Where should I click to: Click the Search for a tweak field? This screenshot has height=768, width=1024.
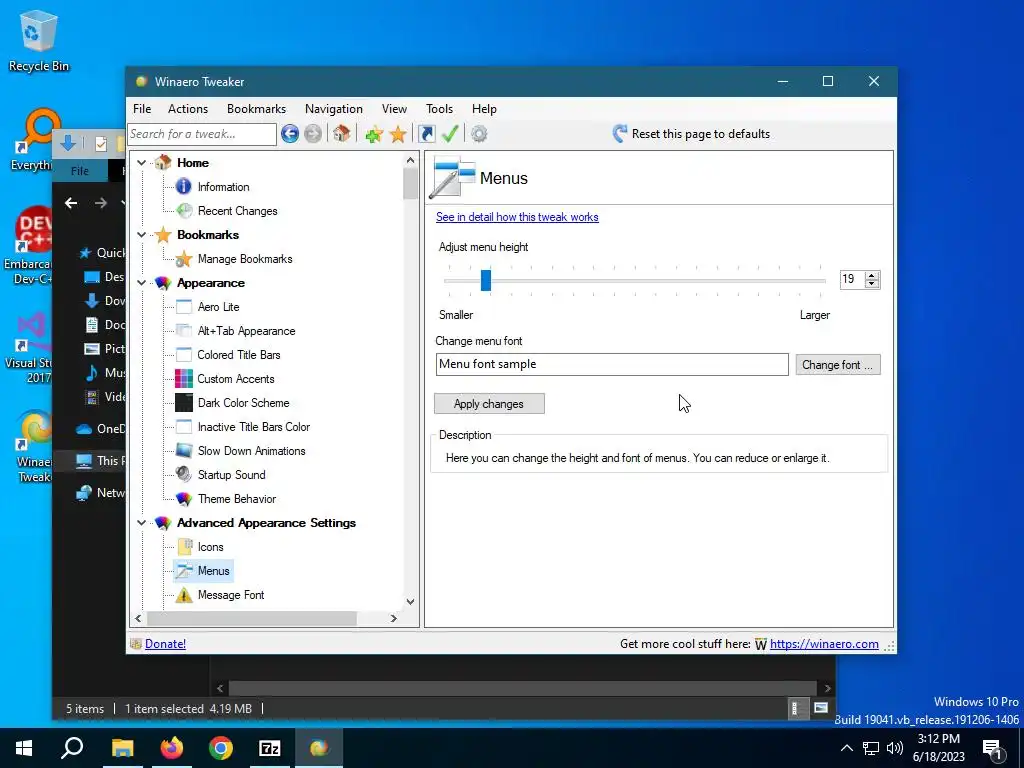(202, 134)
